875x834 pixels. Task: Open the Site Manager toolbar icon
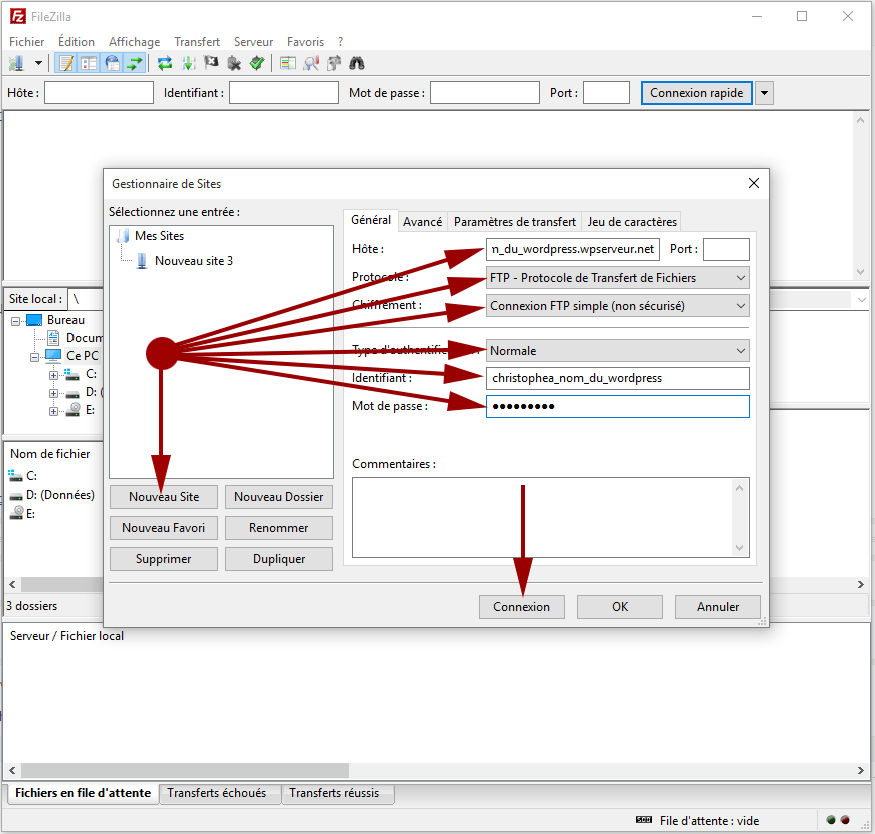point(16,64)
